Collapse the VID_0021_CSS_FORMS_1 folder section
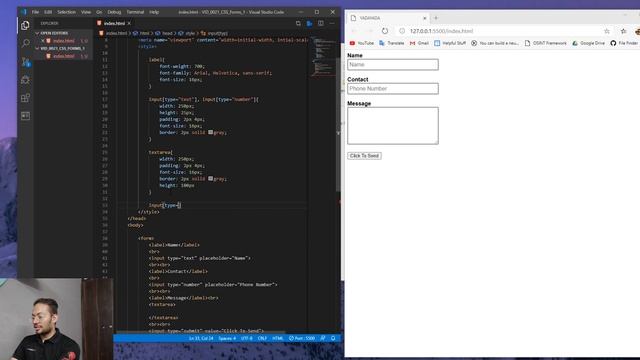The image size is (640, 360). coord(61,49)
